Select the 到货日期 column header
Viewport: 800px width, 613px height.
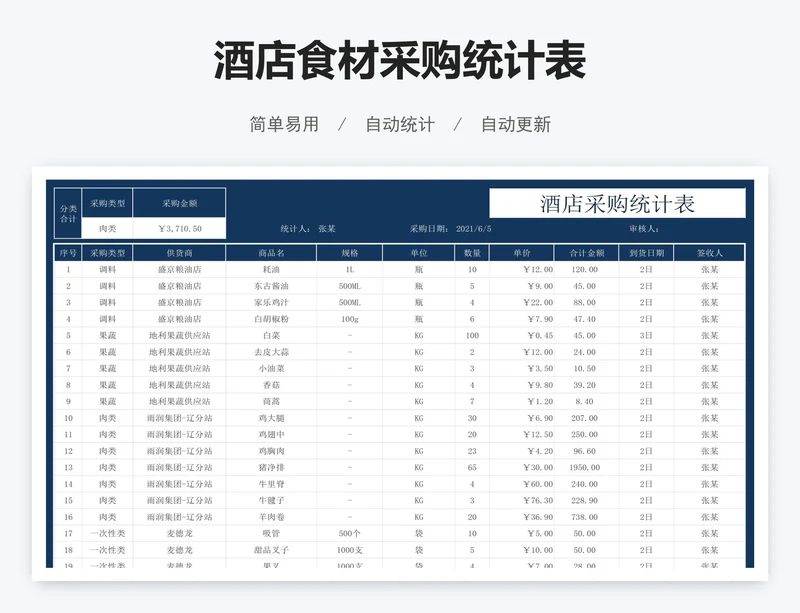pos(646,253)
